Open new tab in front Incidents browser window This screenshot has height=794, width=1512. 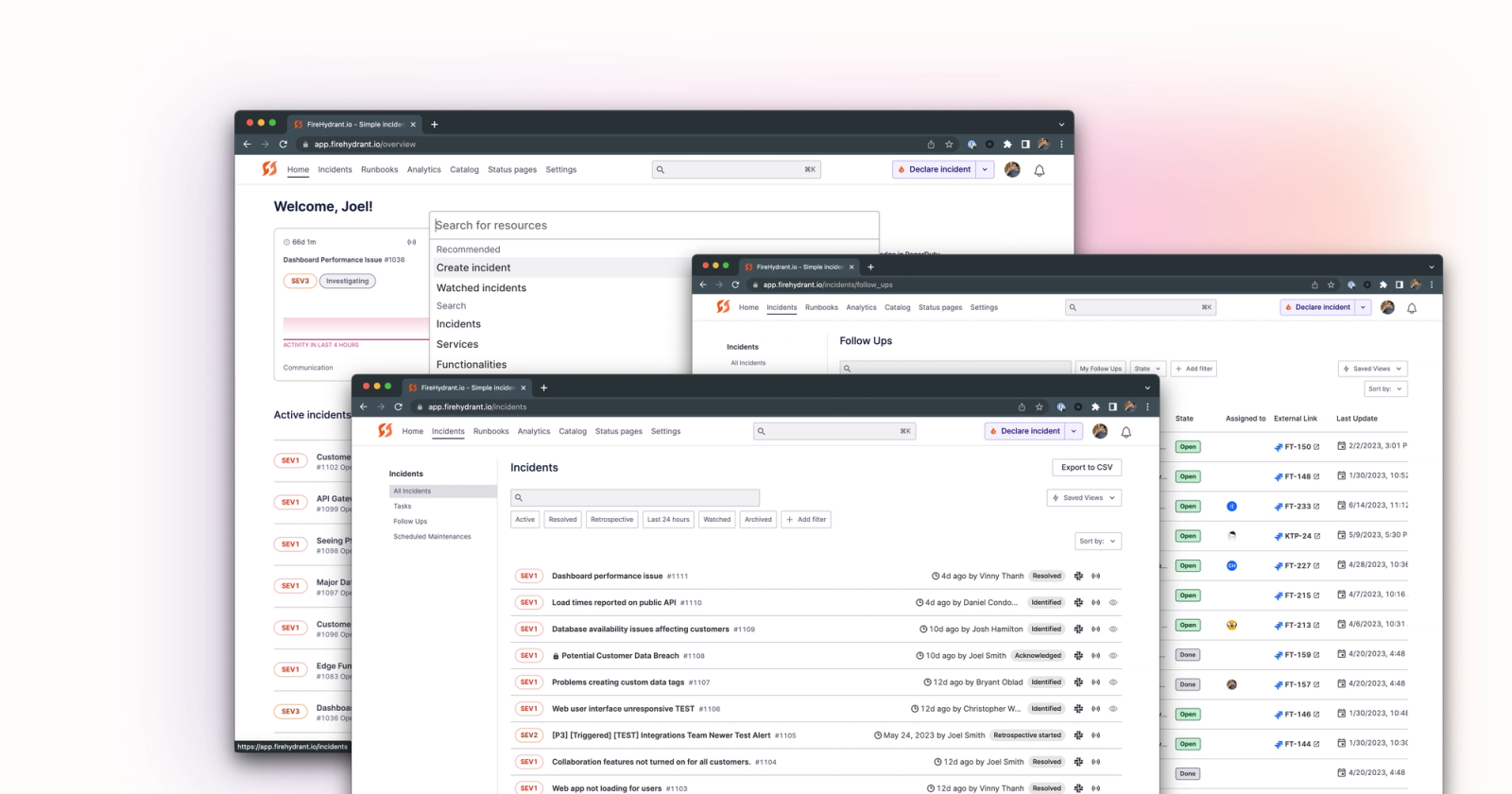point(543,388)
